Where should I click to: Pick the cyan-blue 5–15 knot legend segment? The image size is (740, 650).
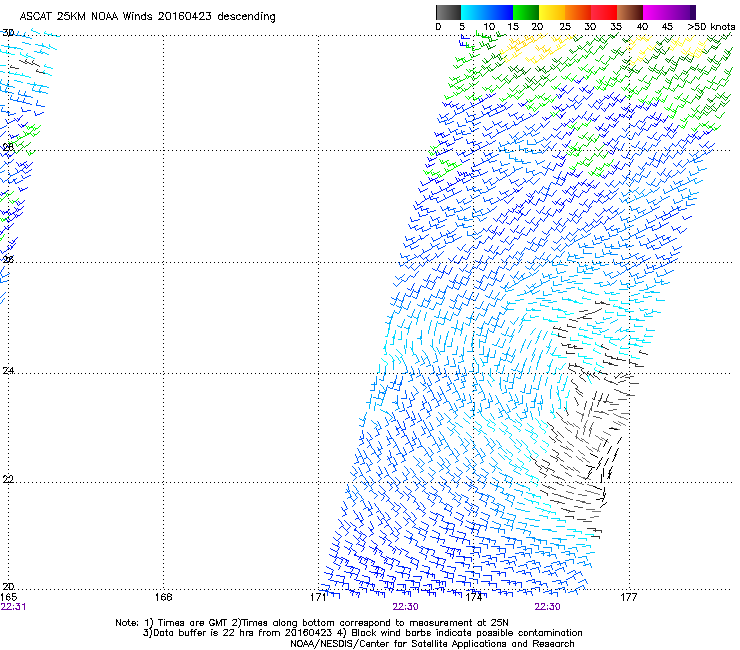pos(487,12)
